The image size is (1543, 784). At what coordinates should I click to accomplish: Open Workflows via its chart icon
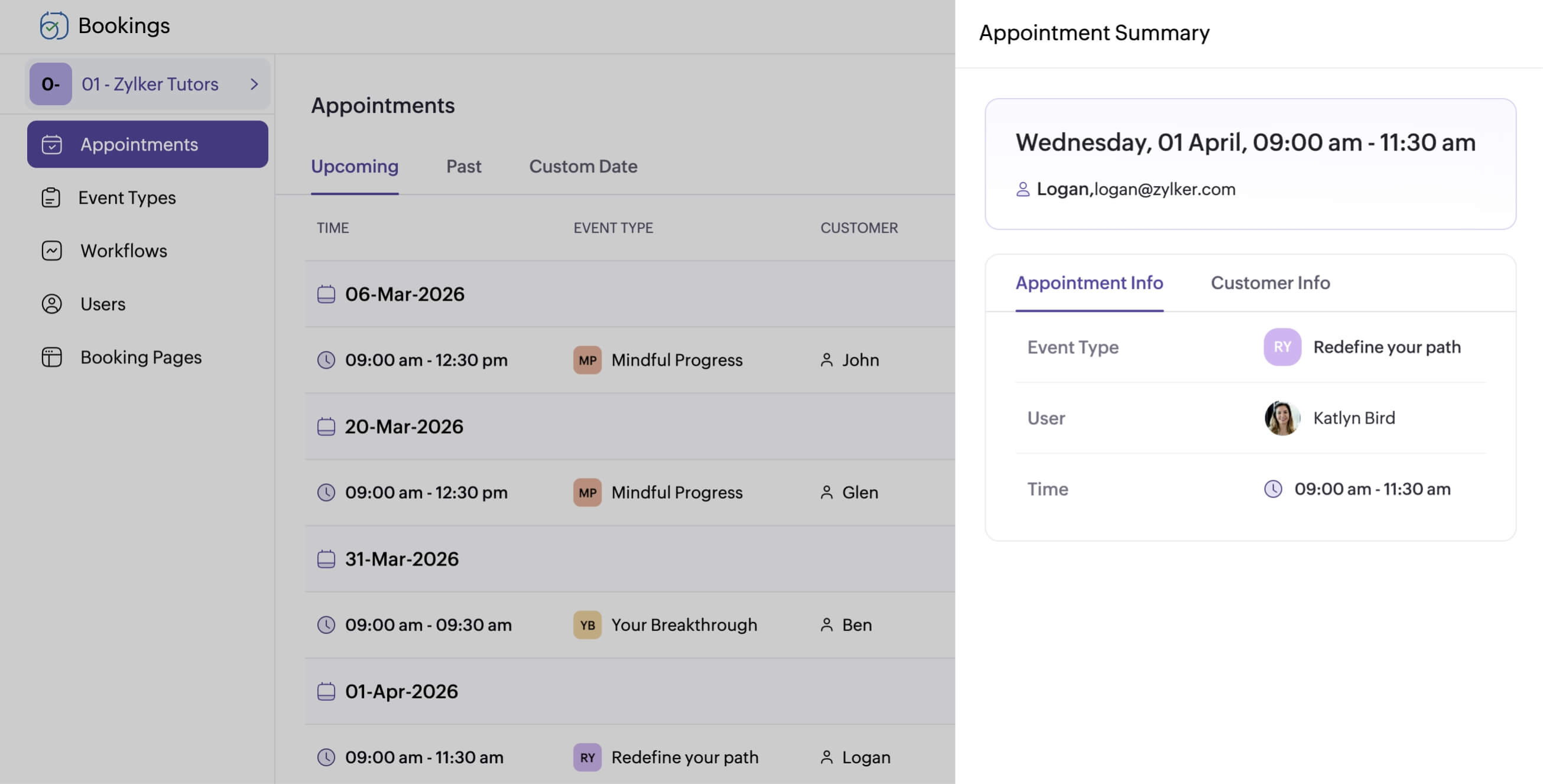[51, 251]
